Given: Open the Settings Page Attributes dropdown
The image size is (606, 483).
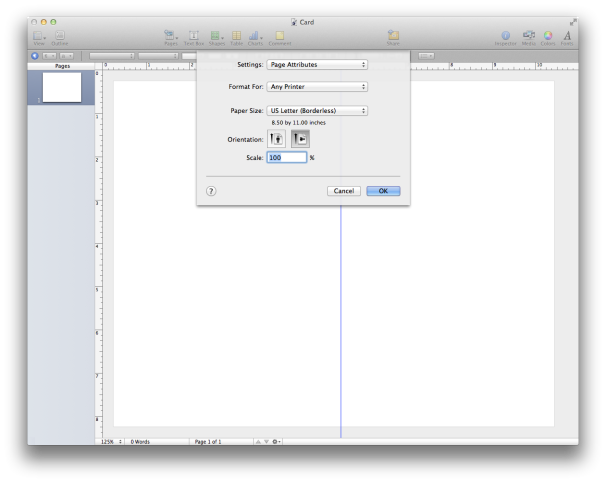Looking at the screenshot, I should [317, 65].
